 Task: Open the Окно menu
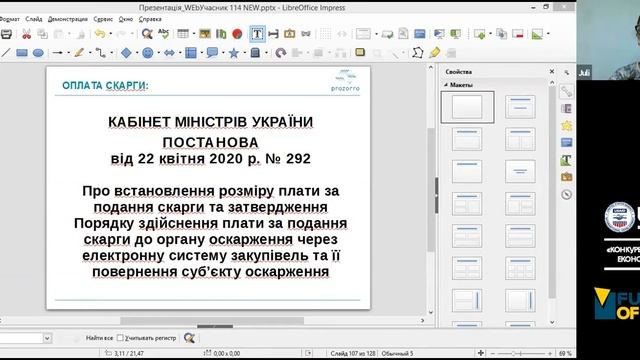(126, 19)
